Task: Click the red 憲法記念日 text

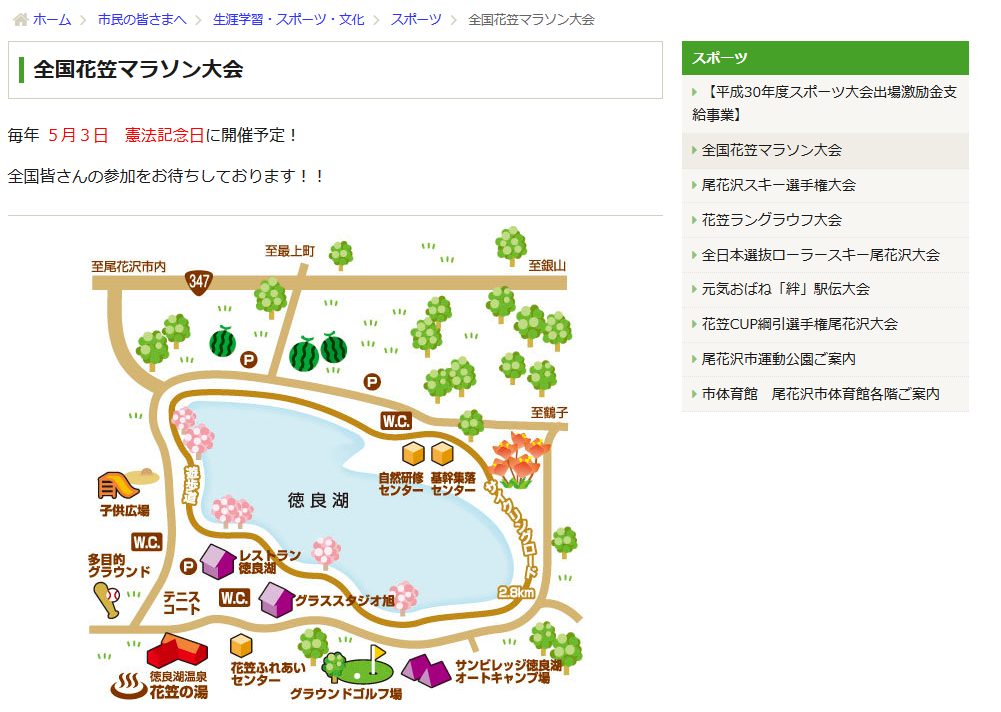Action: [x=165, y=135]
